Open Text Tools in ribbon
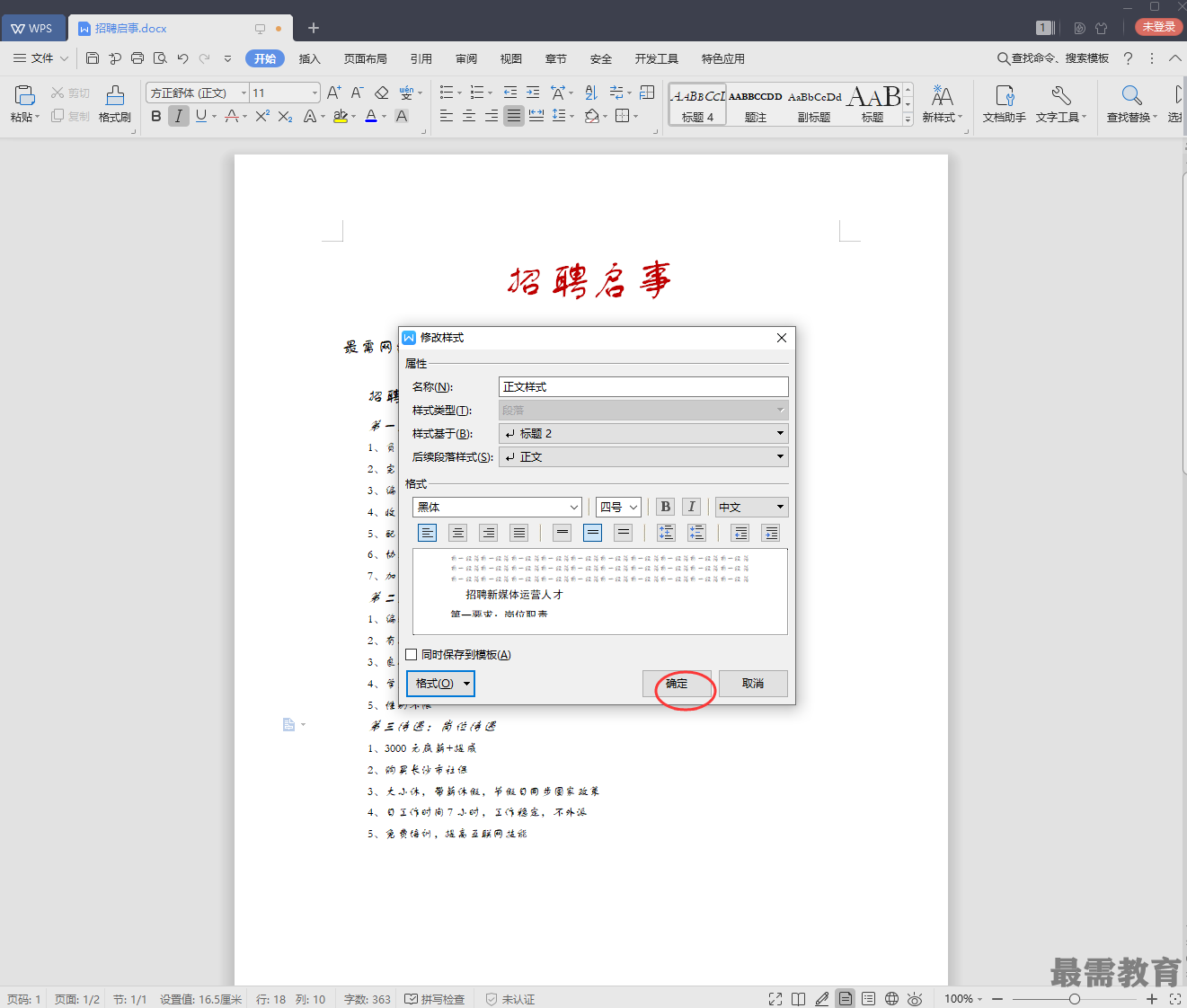Screen dimensions: 1187x1008 pyautogui.click(x=1060, y=104)
